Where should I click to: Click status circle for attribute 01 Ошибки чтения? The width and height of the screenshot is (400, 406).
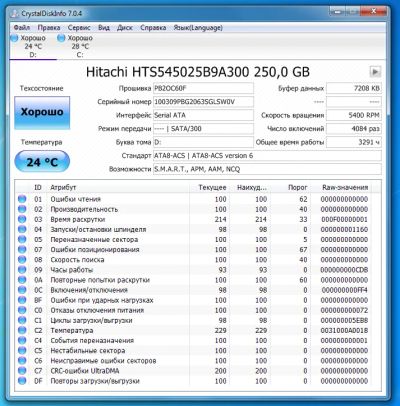[22, 199]
